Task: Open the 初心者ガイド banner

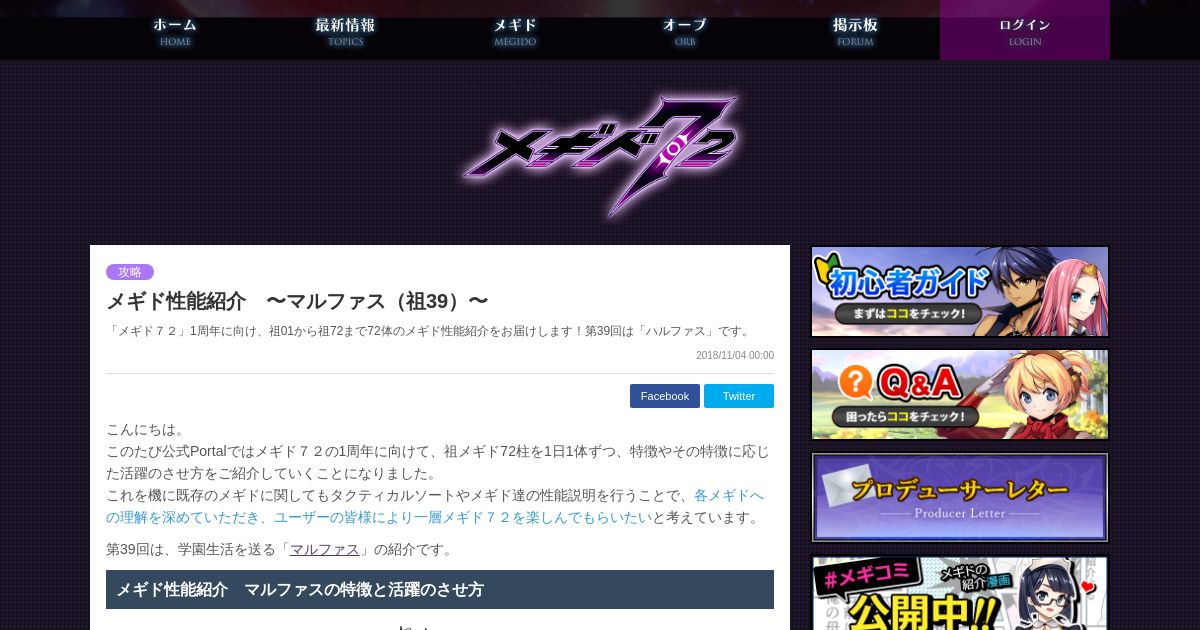Action: tap(960, 291)
